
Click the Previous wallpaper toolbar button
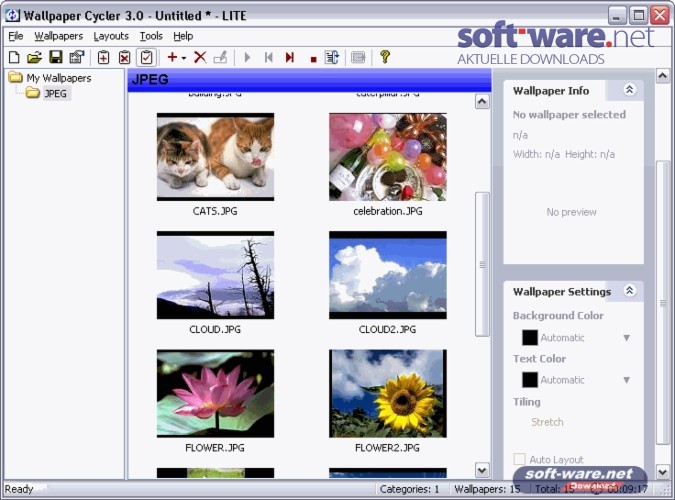(269, 57)
